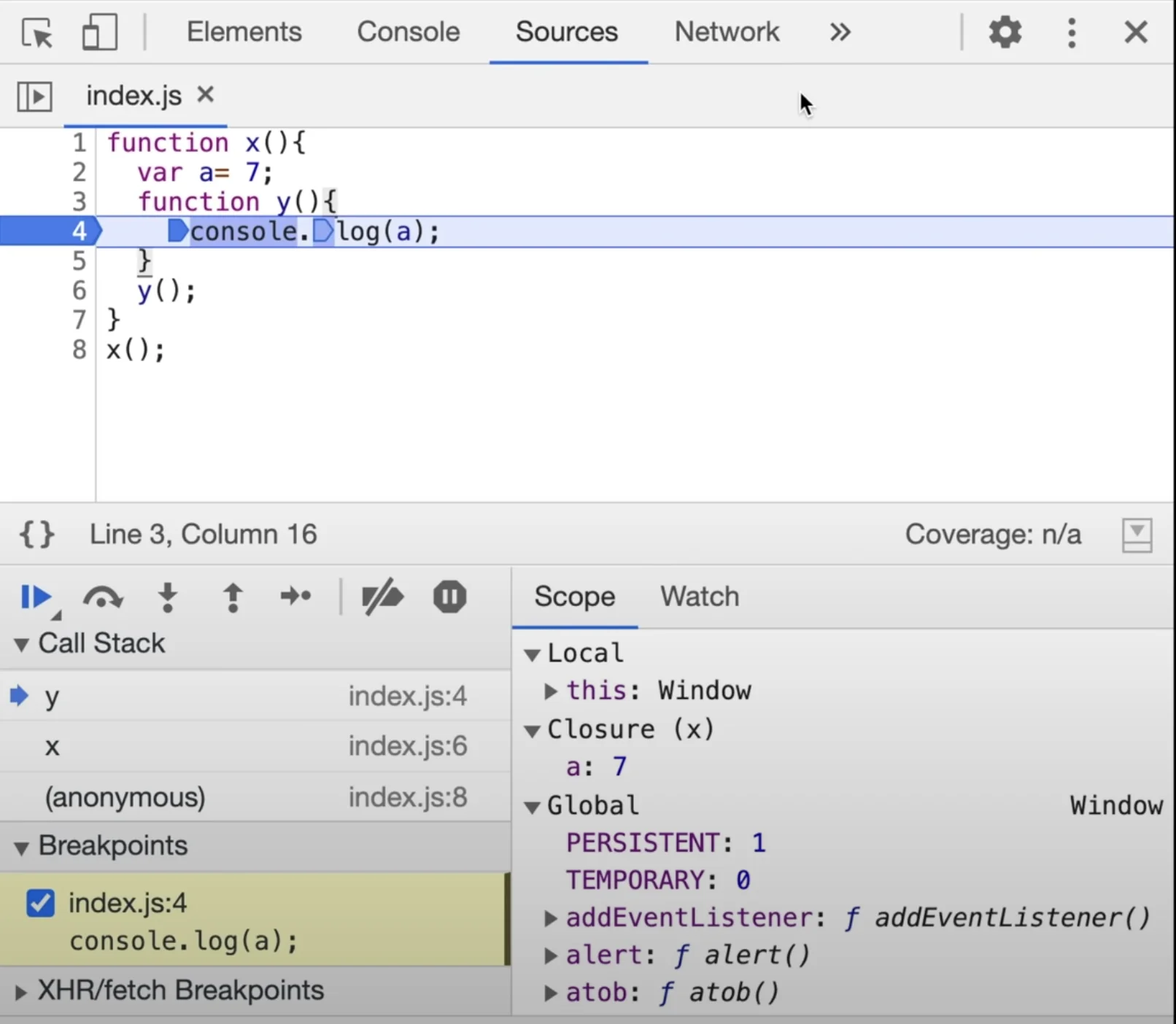Click line number 6 in gutter
Image resolution: width=1176 pixels, height=1024 pixels.
[x=79, y=290]
